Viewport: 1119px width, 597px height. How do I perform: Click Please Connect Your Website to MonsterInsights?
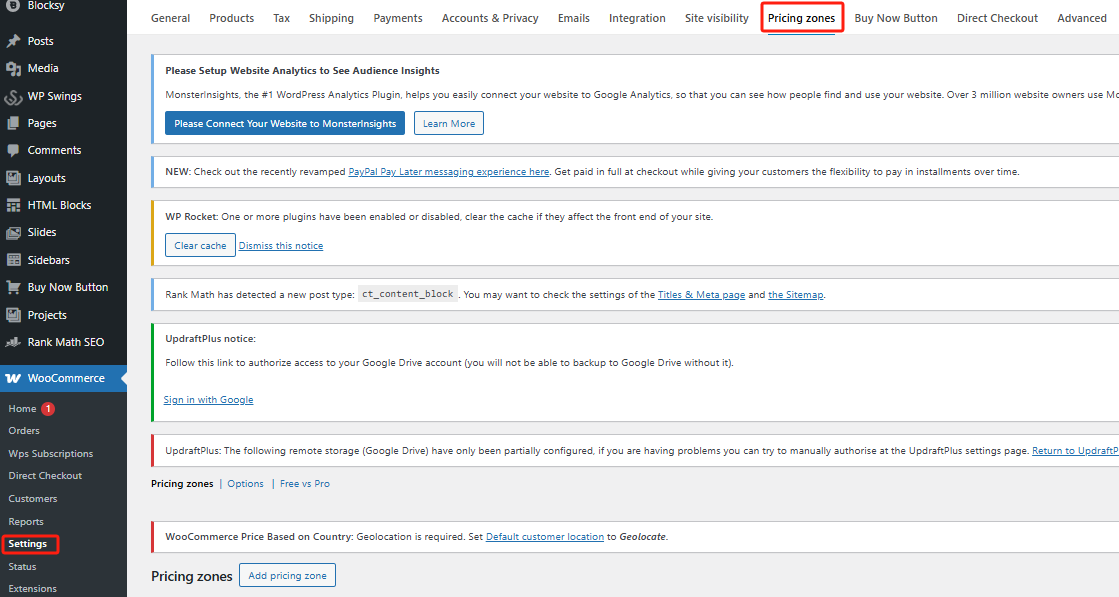coord(285,124)
